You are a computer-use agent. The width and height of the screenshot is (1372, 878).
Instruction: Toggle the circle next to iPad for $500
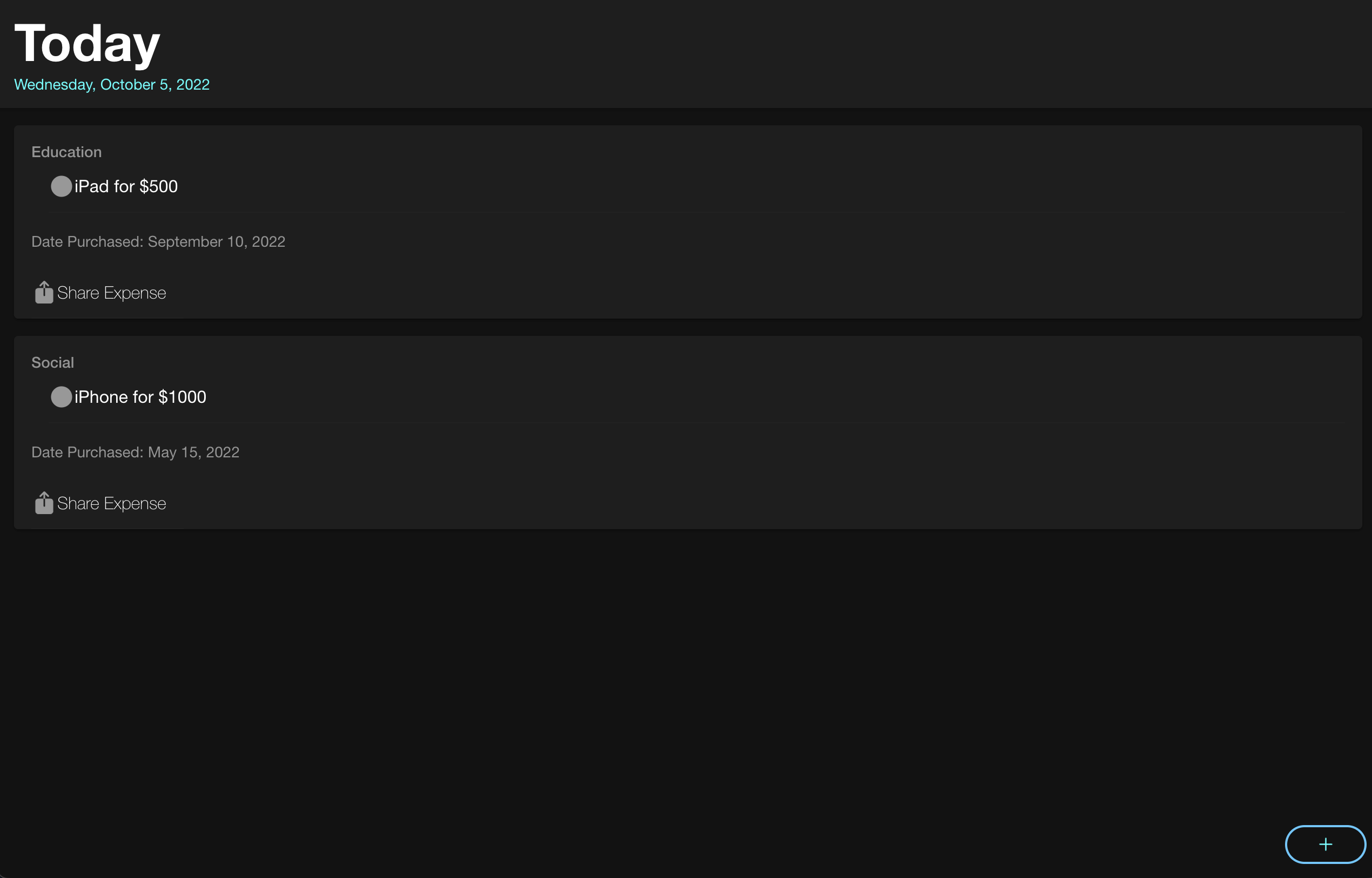(x=61, y=186)
